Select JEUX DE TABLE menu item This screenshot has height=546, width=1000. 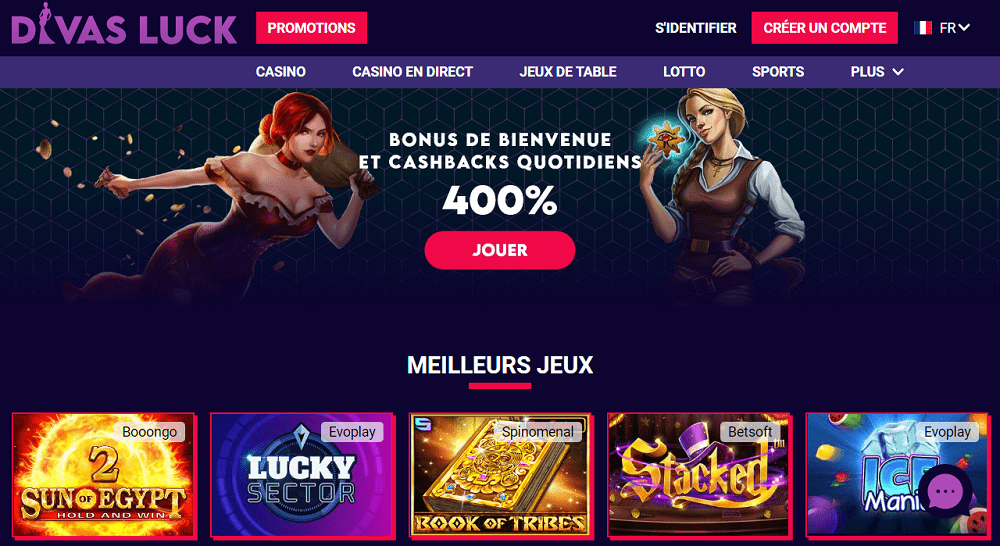coord(568,72)
